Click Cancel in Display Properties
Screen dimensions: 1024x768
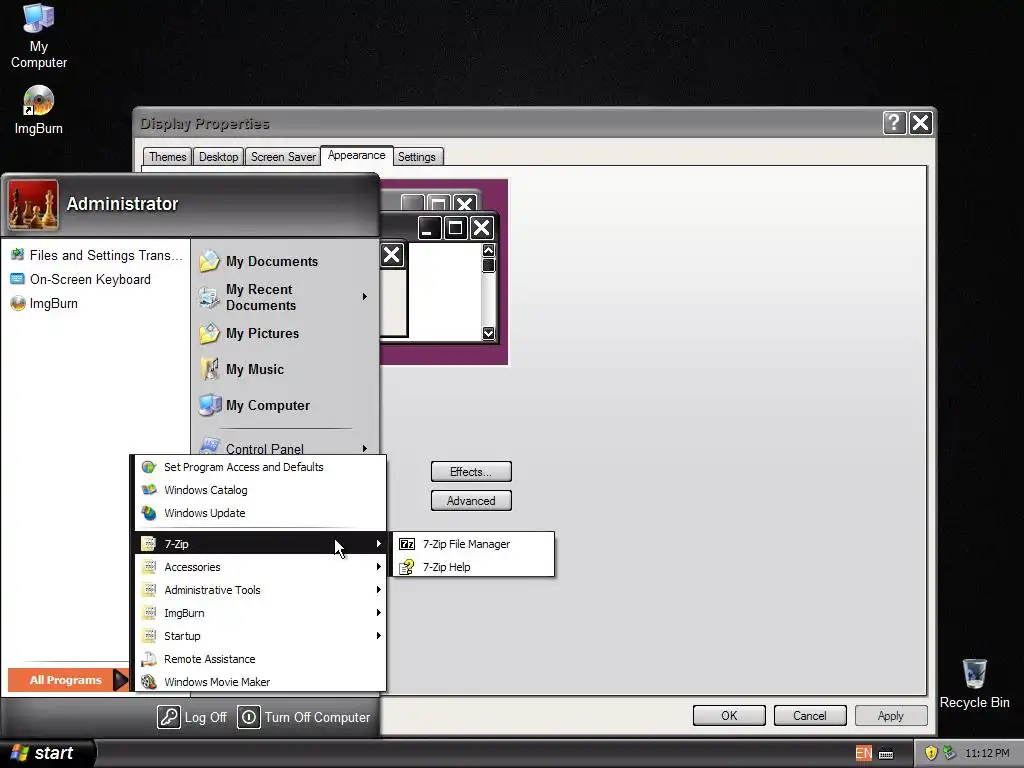pyautogui.click(x=810, y=716)
